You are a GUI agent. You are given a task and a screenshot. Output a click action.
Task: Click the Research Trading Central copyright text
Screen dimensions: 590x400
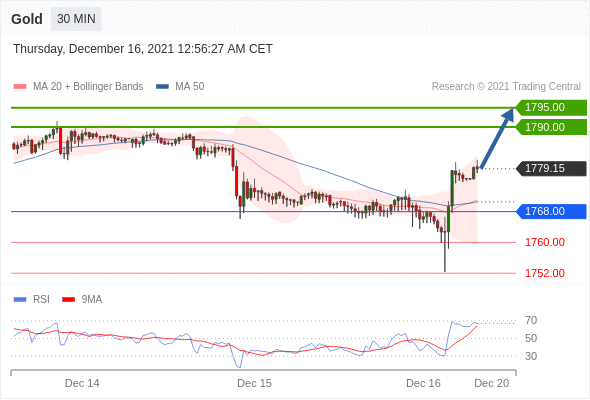pos(506,87)
